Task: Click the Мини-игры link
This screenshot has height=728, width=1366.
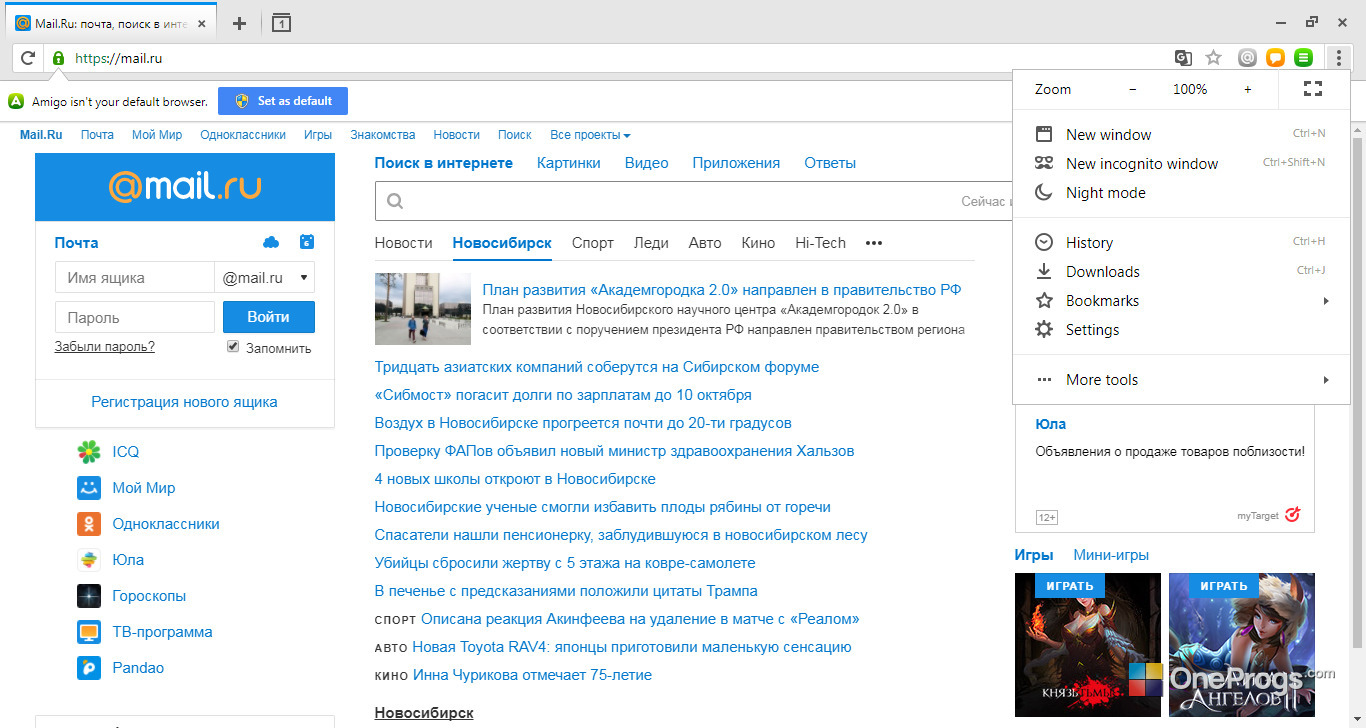Action: 1111,555
